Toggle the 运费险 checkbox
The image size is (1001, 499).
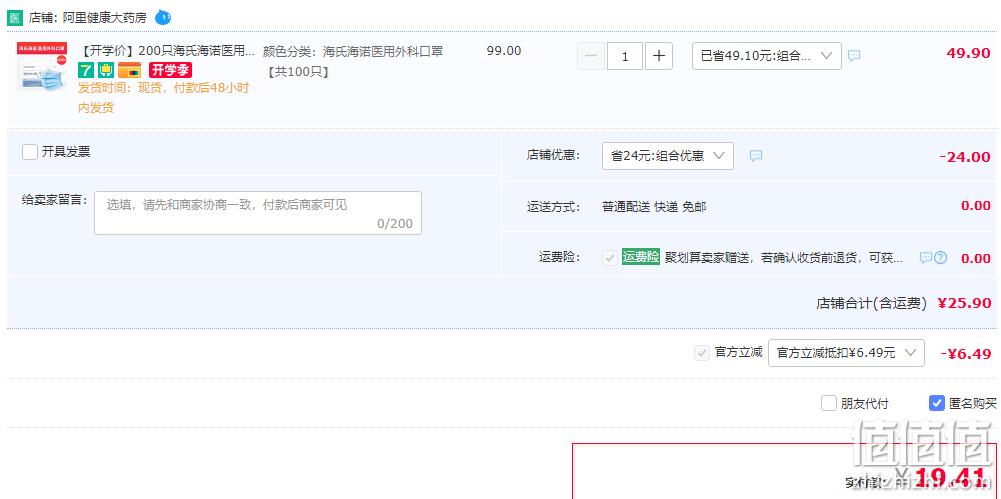[x=610, y=257]
